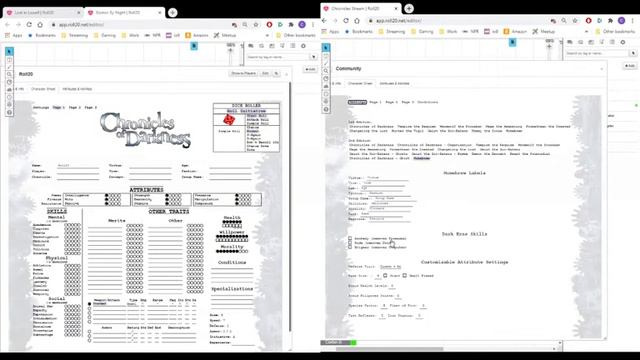
Task: Open new tab in right browser window
Action: coord(409,8)
